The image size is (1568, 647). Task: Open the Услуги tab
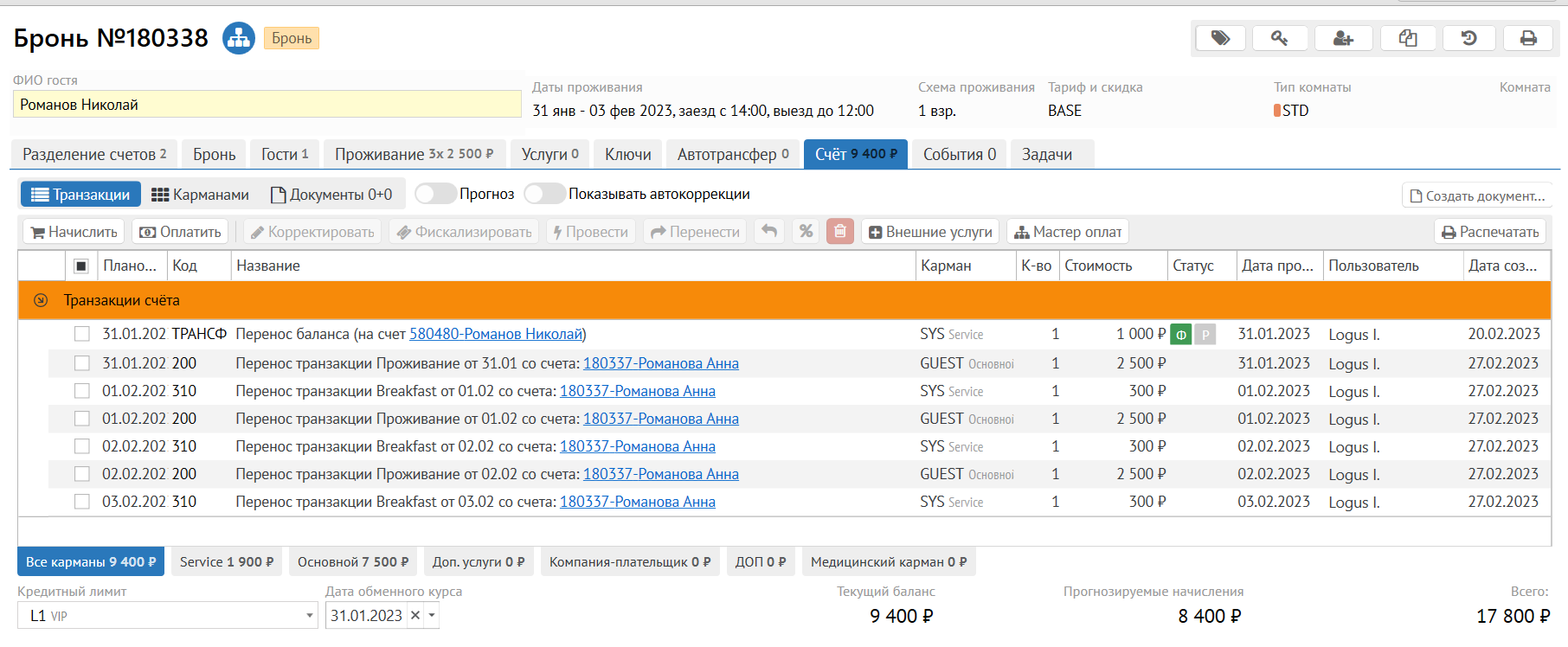coord(549,154)
